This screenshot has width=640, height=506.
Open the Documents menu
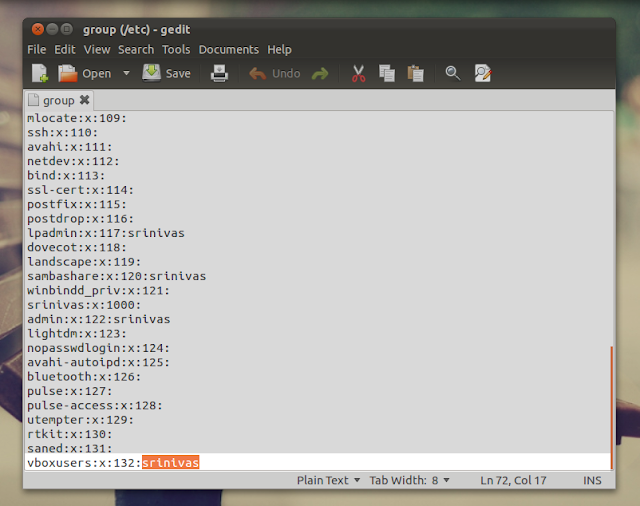229,49
